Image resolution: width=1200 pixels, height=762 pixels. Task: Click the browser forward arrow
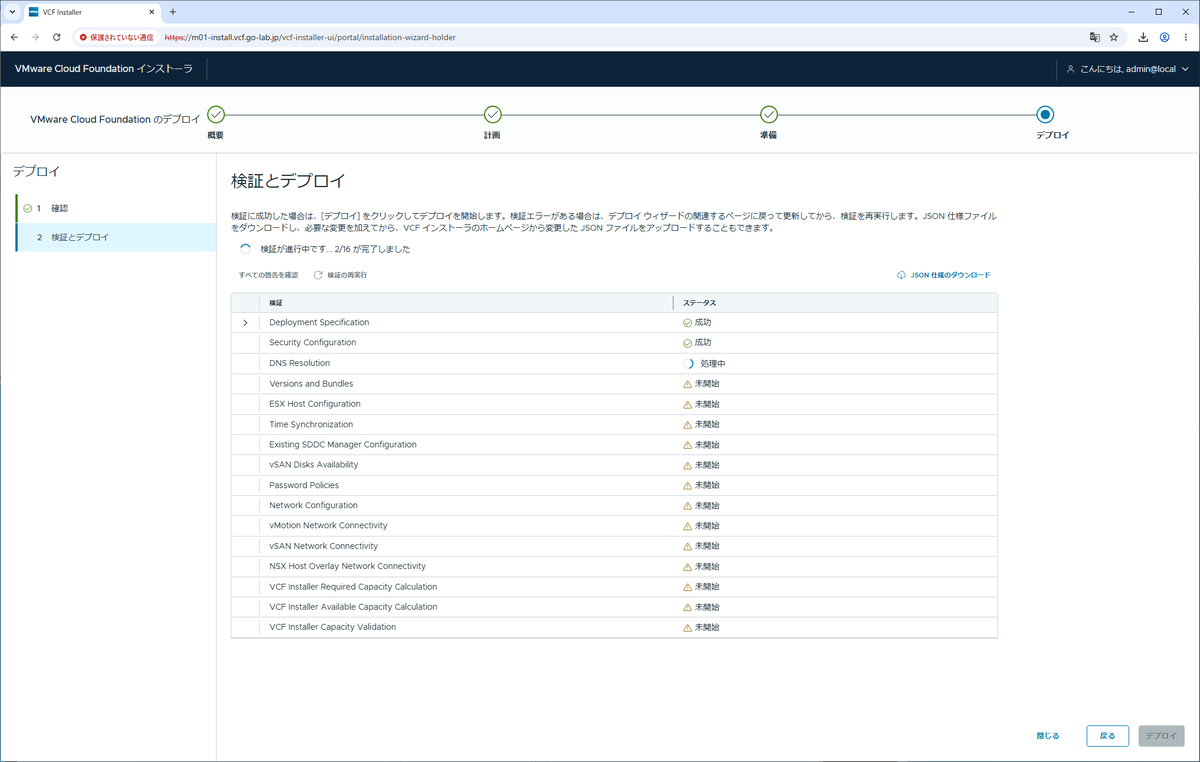coord(35,37)
